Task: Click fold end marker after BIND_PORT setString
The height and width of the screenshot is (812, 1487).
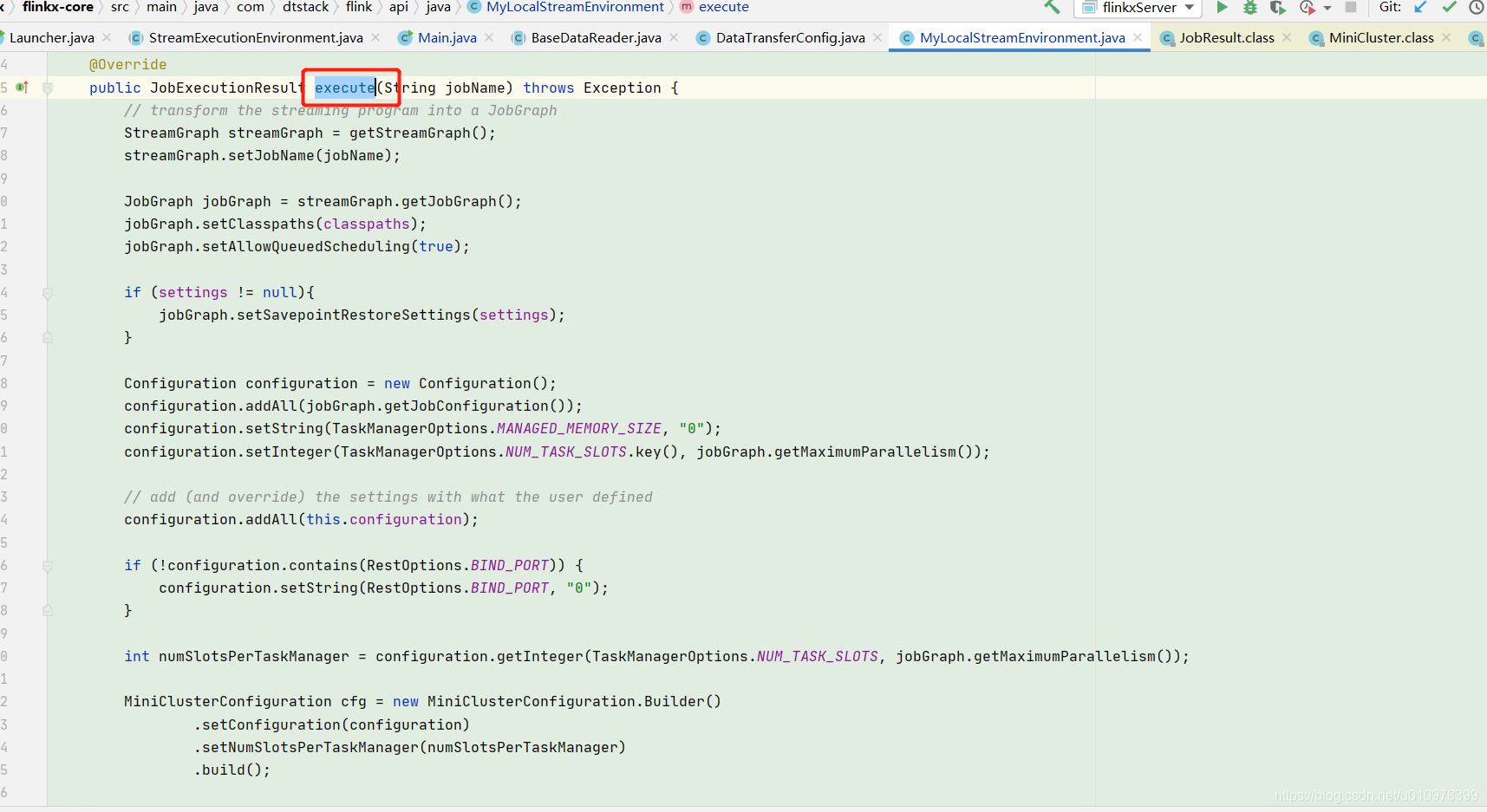Action: pos(48,610)
